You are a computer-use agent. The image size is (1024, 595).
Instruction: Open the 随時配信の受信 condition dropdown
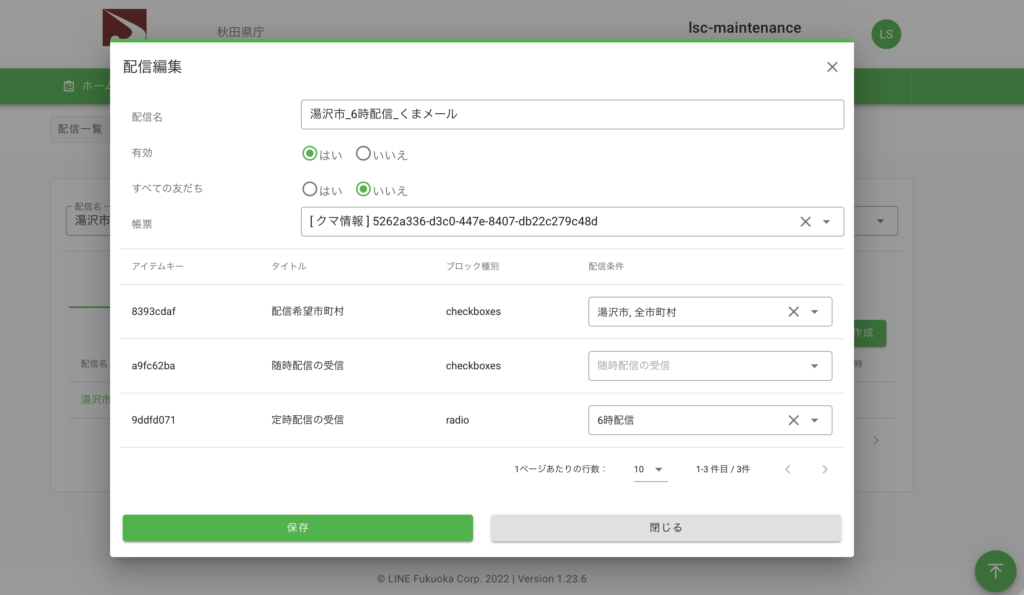pyautogui.click(x=814, y=366)
